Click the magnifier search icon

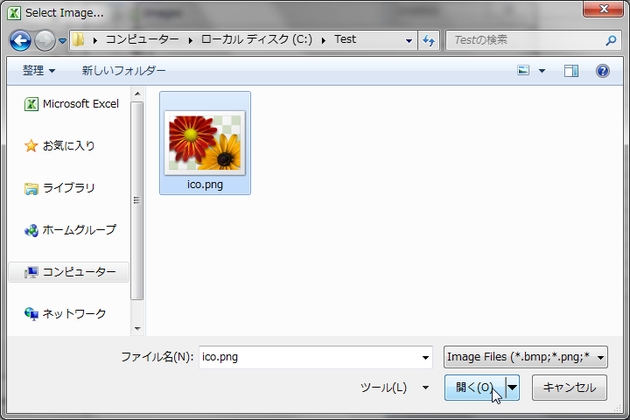tap(611, 40)
